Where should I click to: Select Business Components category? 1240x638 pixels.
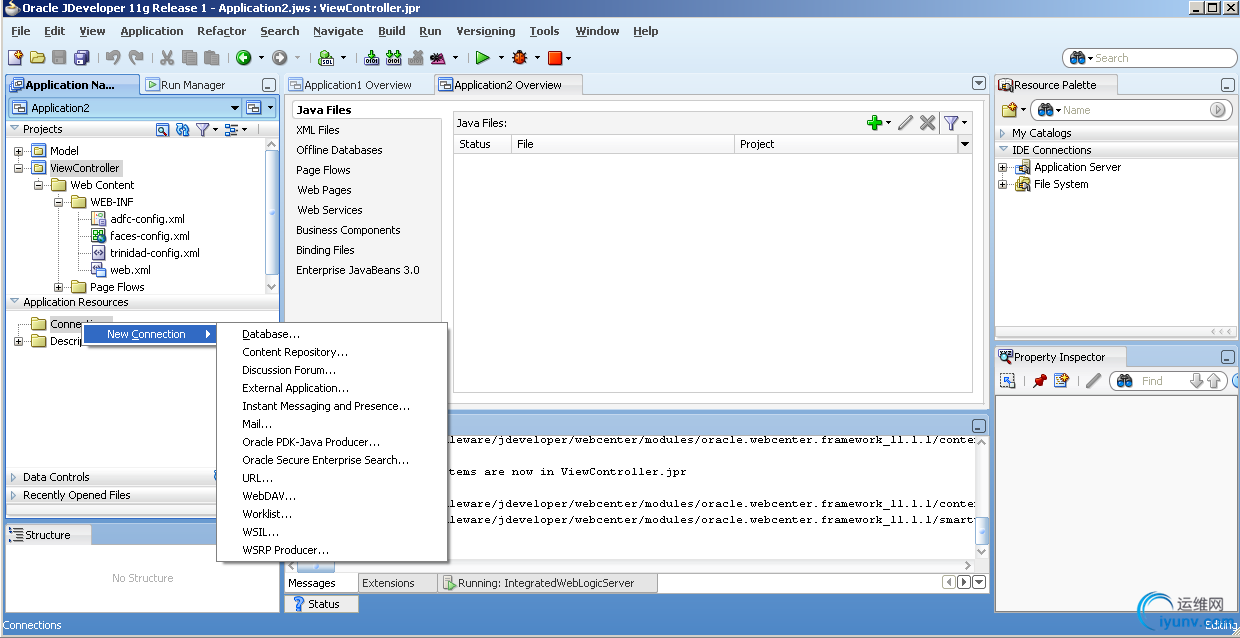348,230
